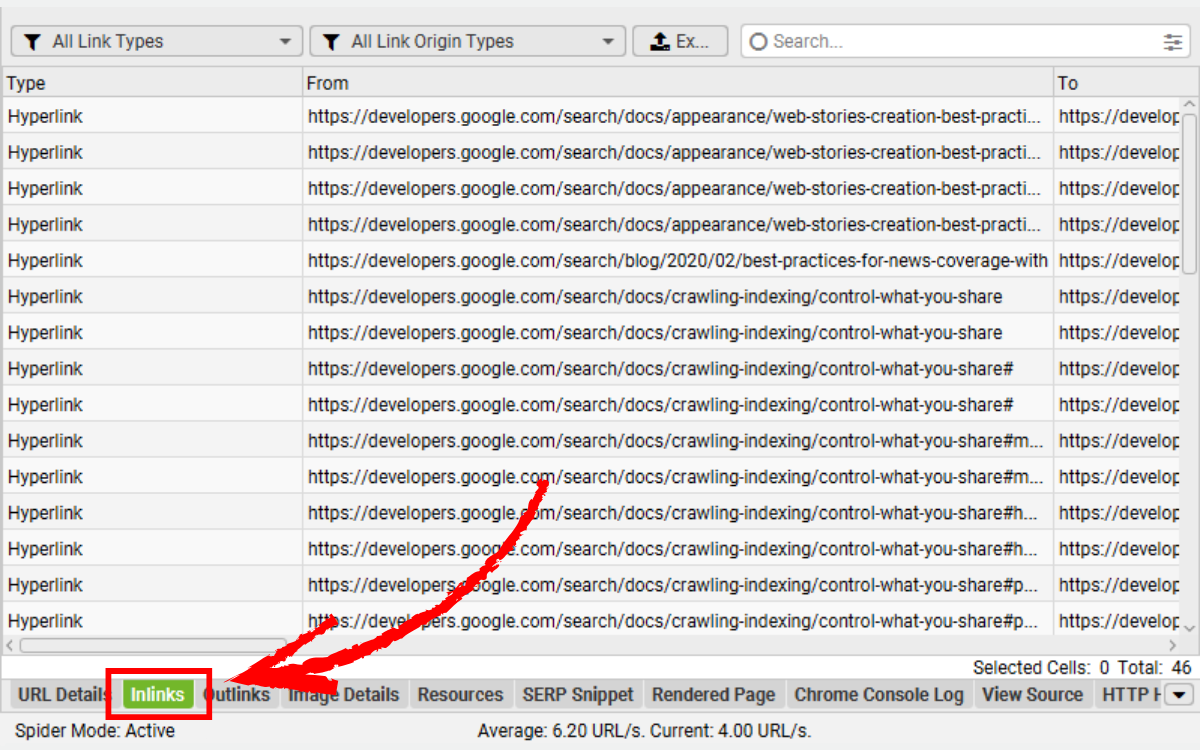1200x750 pixels.
Task: Click the funnel icon in All Link Origin Types filter
Action: (332, 41)
